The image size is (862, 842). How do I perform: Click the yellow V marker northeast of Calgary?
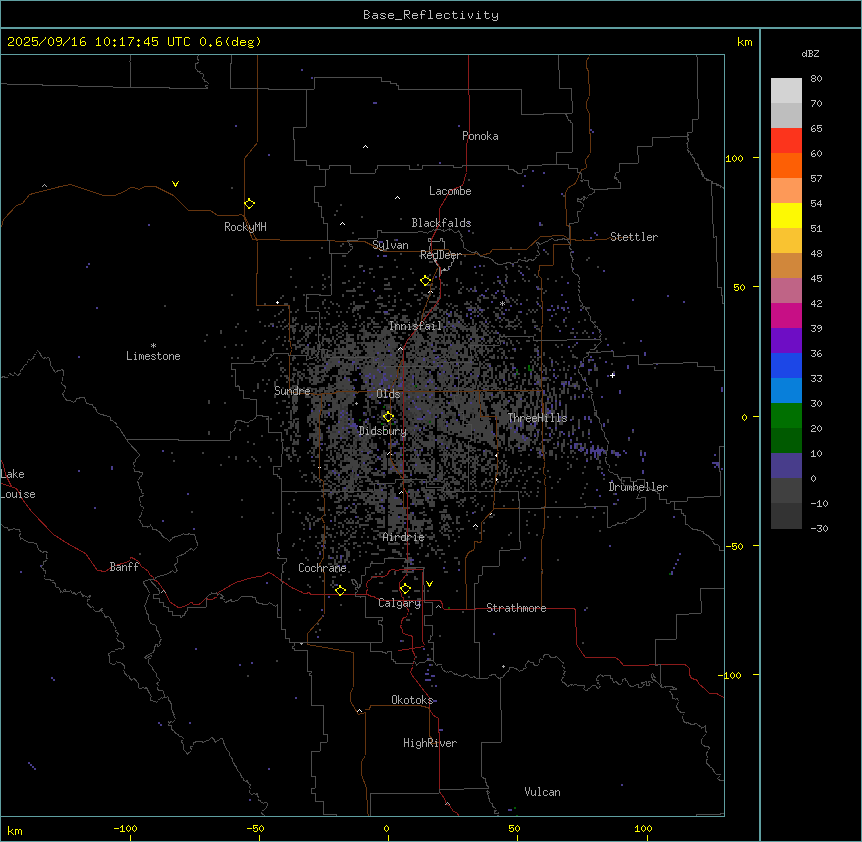click(x=429, y=584)
